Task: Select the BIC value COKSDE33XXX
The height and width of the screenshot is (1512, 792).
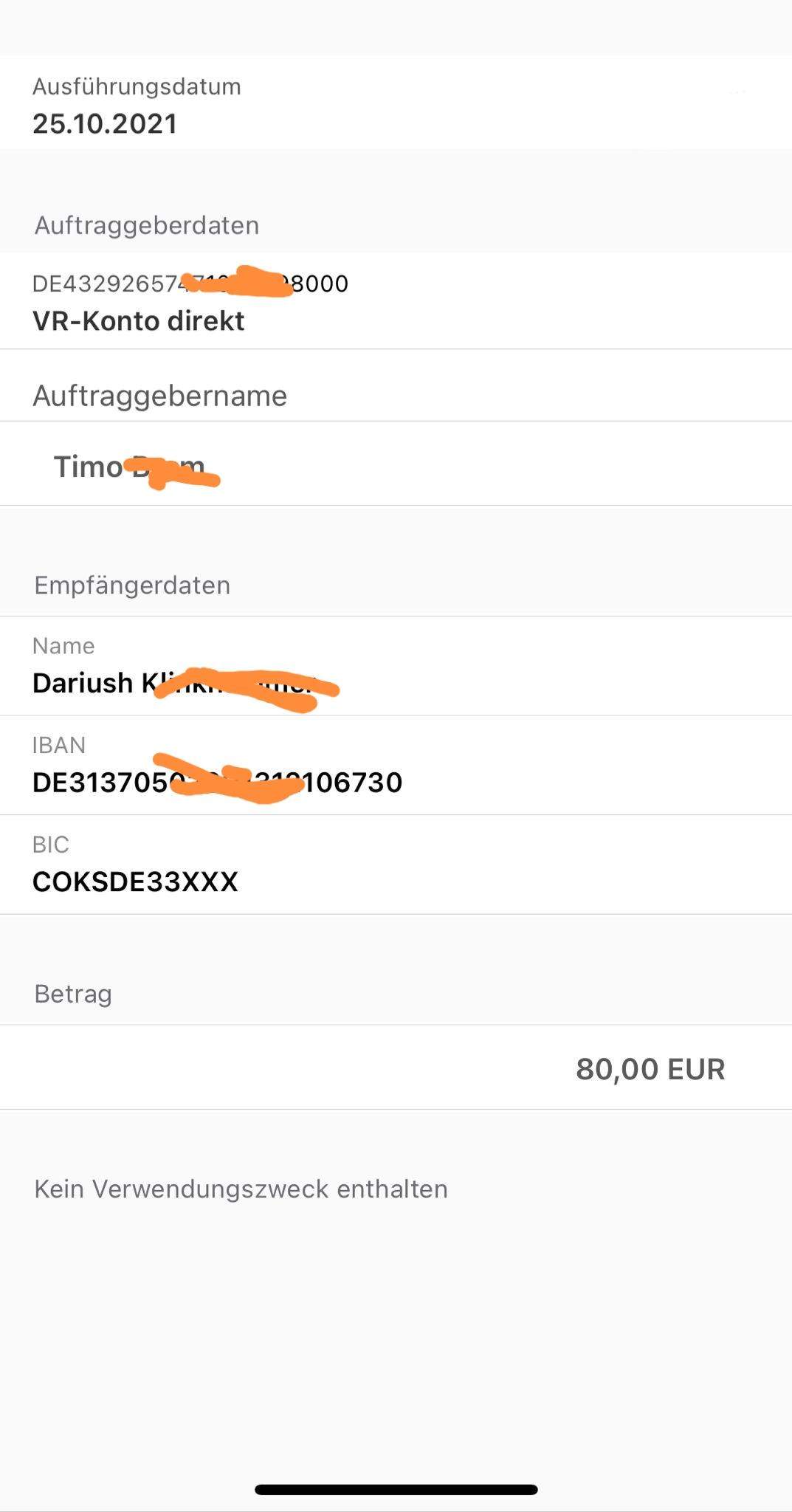Action: pyautogui.click(x=135, y=882)
